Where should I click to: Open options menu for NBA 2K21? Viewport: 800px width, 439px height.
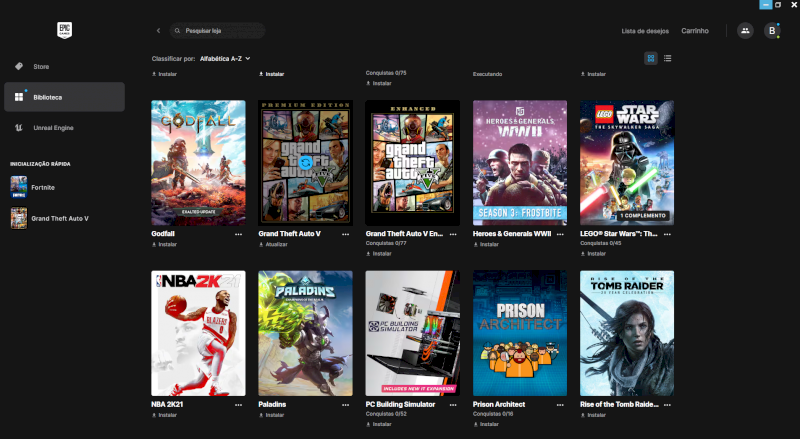[x=238, y=404]
